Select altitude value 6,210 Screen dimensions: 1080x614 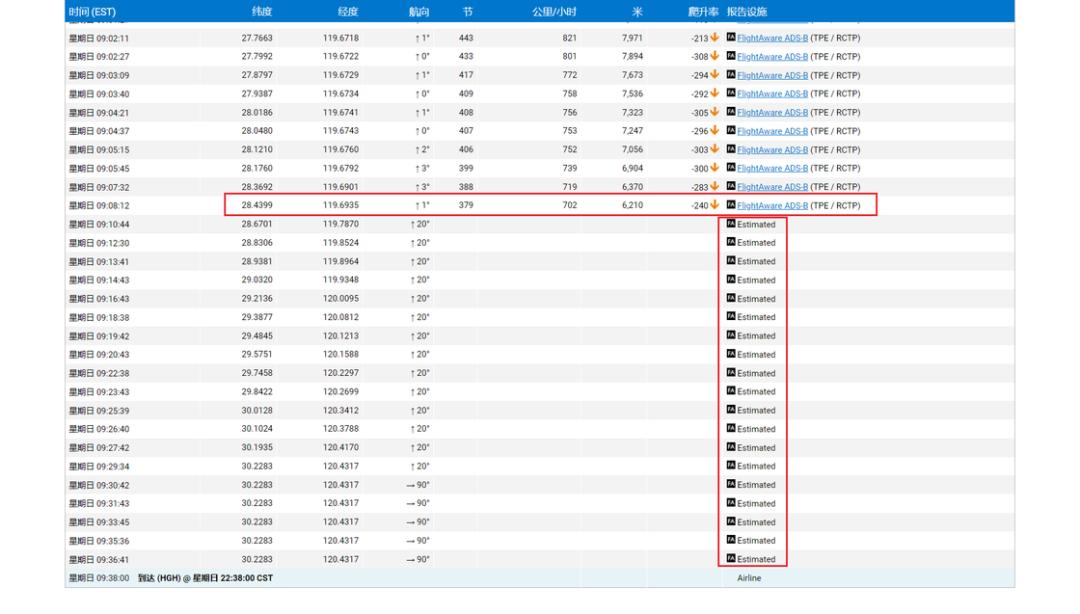[632, 205]
